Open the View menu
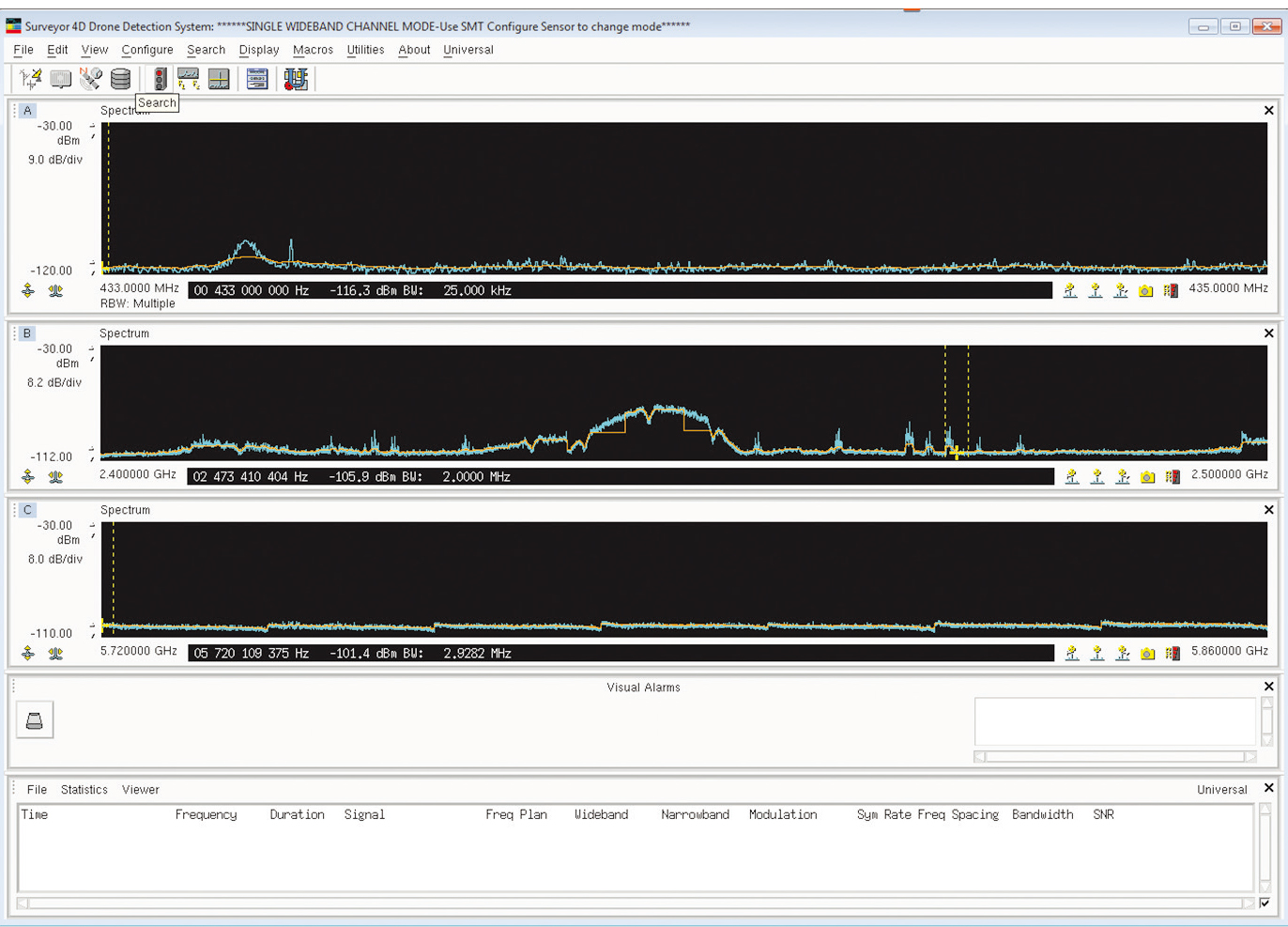Screen dimensions: 1288x927 (95, 50)
